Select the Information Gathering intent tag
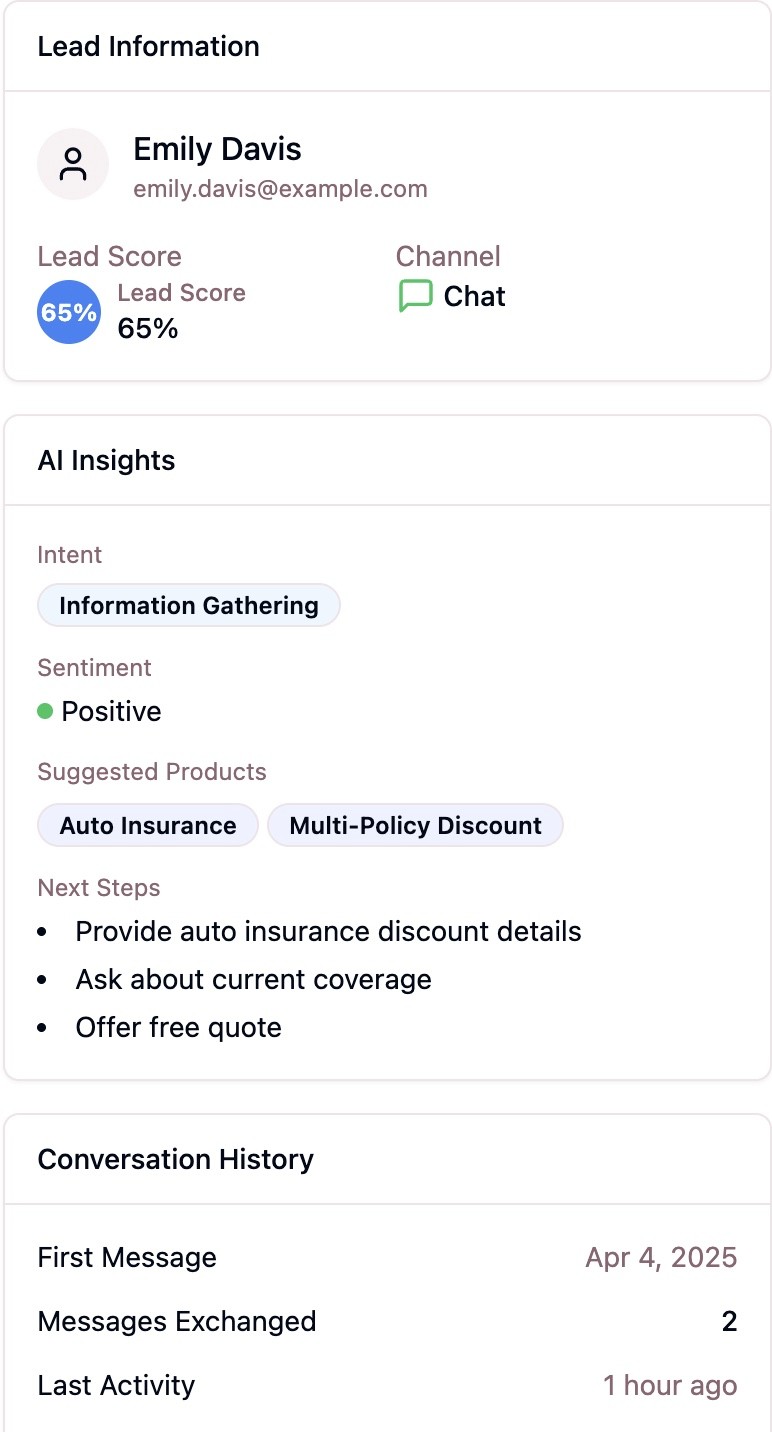772x1432 pixels. point(189,605)
